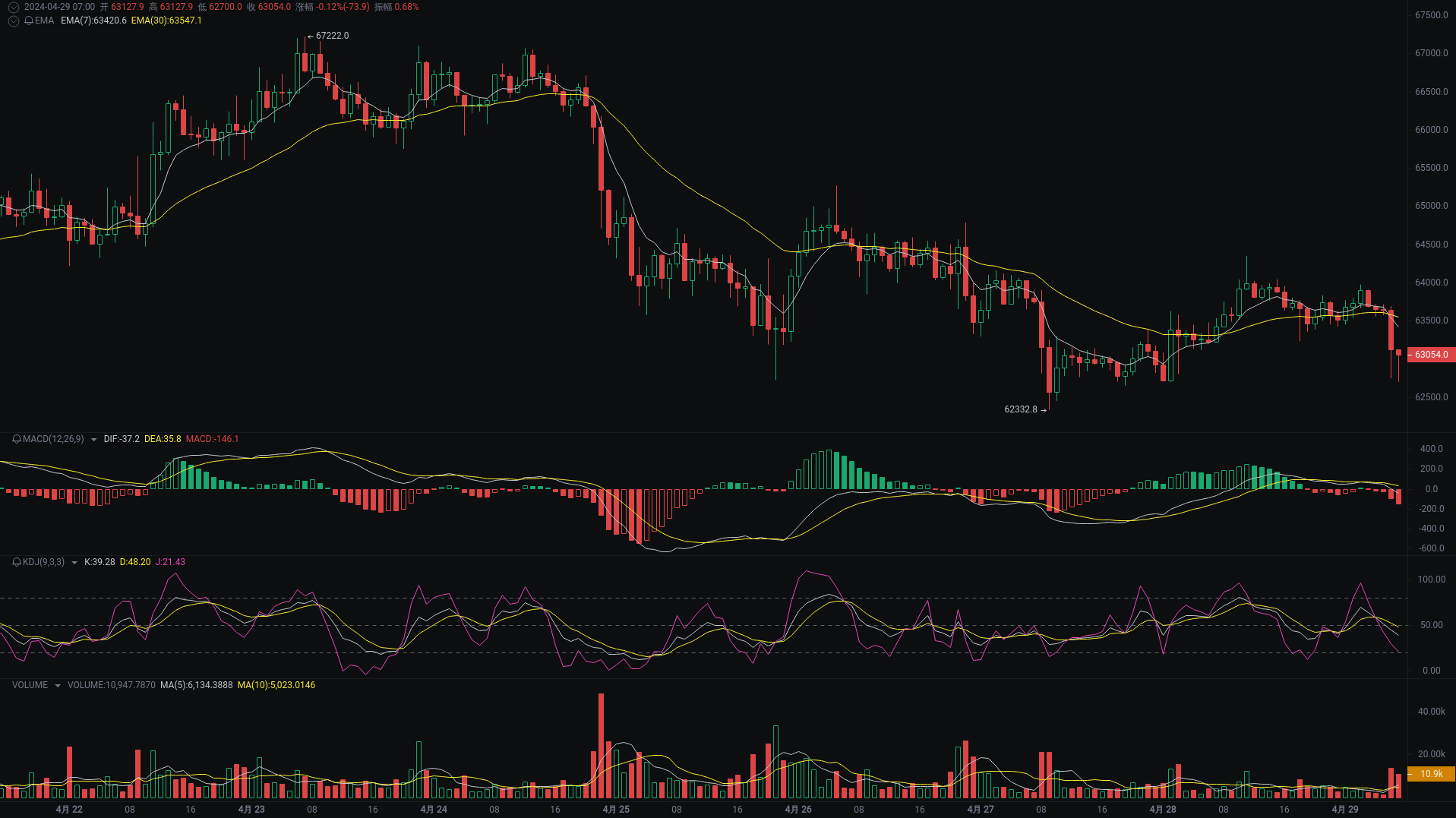This screenshot has height=818, width=1456.
Task: Click the 67500.0 price axis label
Action: pyautogui.click(x=1431, y=15)
